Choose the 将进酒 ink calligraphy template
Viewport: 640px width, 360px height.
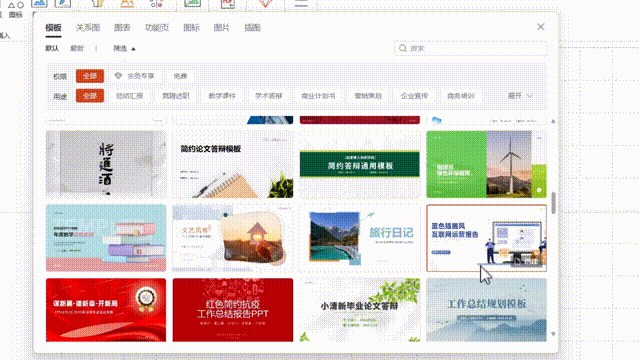(106, 164)
